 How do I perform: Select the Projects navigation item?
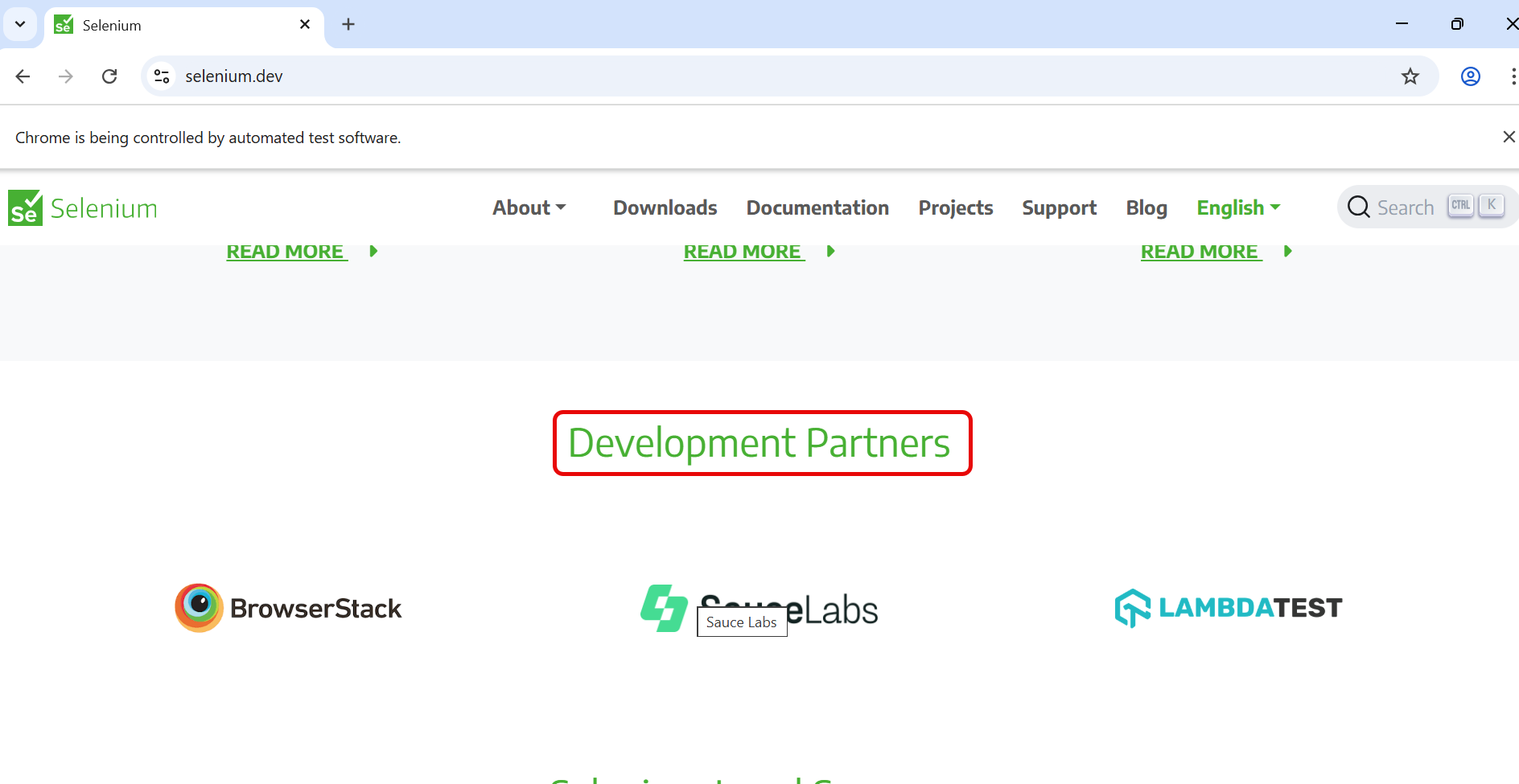click(955, 207)
